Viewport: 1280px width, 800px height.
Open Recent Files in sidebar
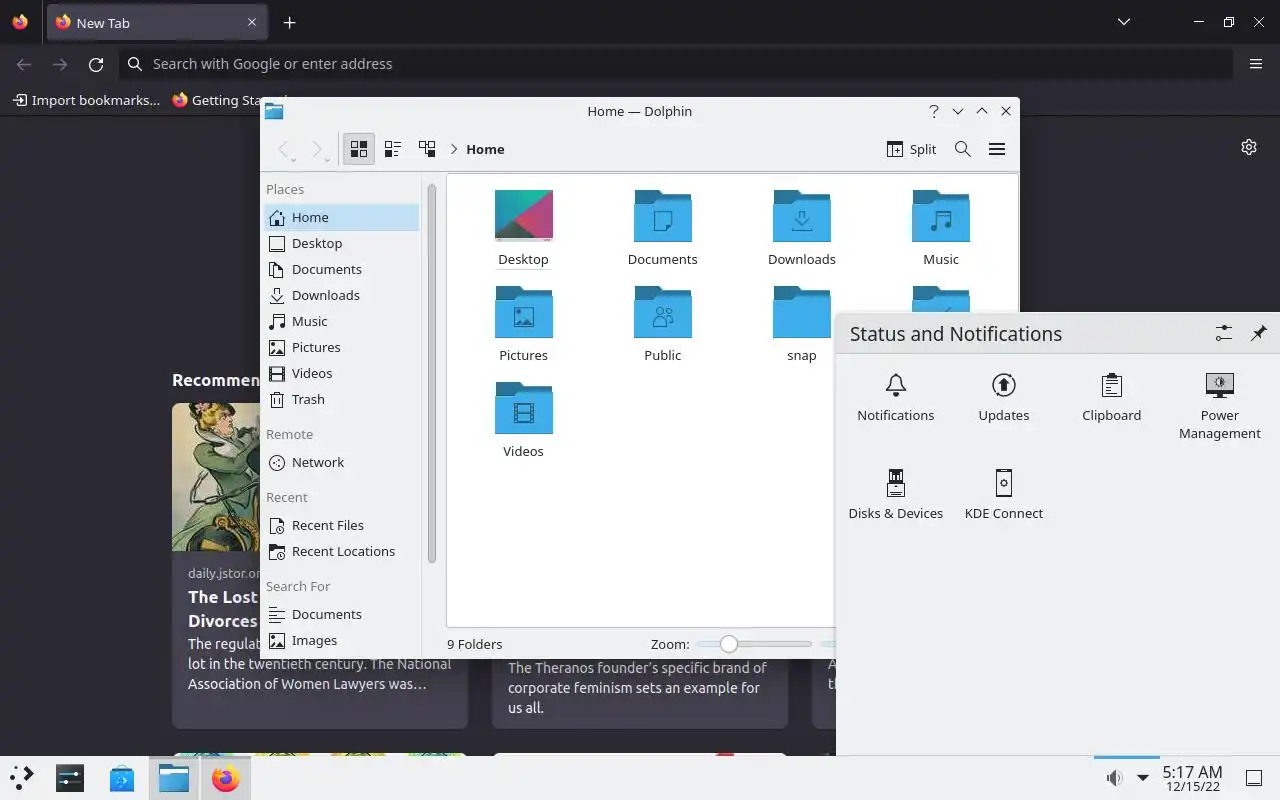point(341,525)
